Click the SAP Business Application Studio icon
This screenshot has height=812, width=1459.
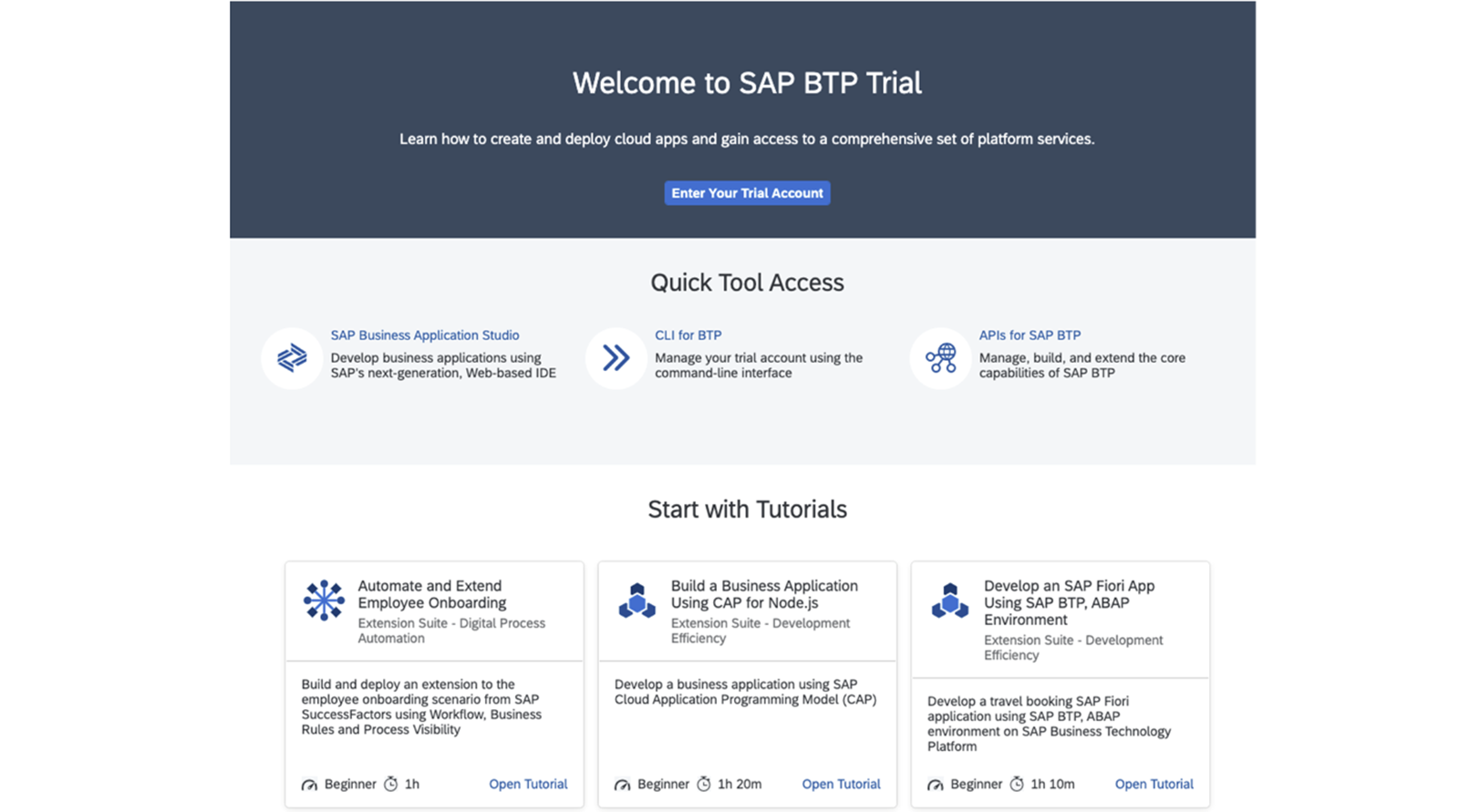pos(292,358)
